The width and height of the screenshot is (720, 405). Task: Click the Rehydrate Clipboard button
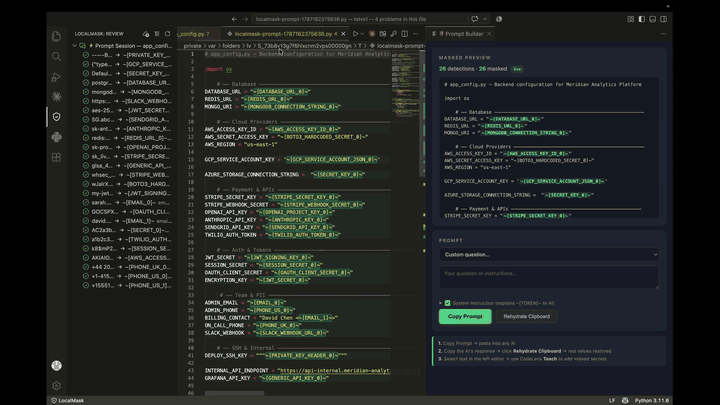tap(526, 316)
